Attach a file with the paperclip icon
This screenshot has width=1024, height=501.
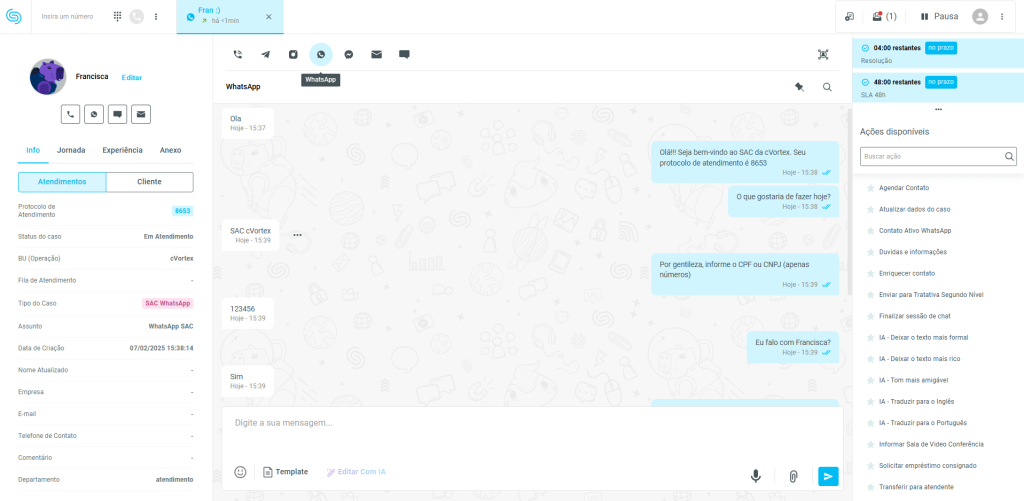pyautogui.click(x=792, y=476)
